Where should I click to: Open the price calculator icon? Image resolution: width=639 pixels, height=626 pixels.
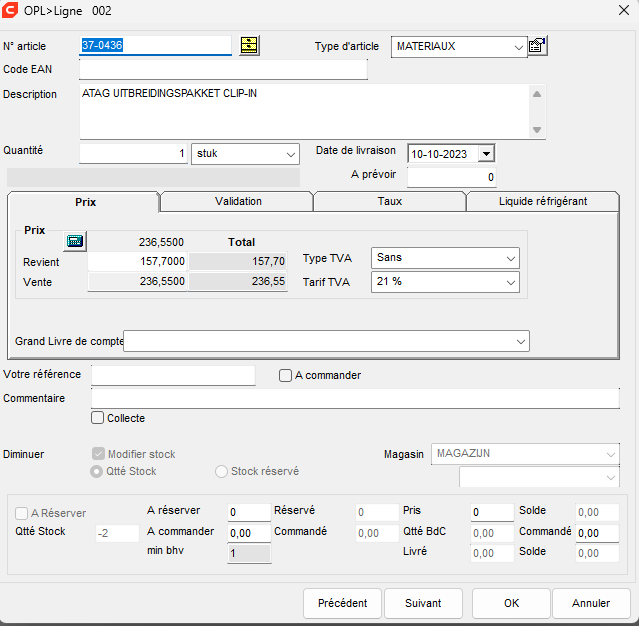coord(75,241)
